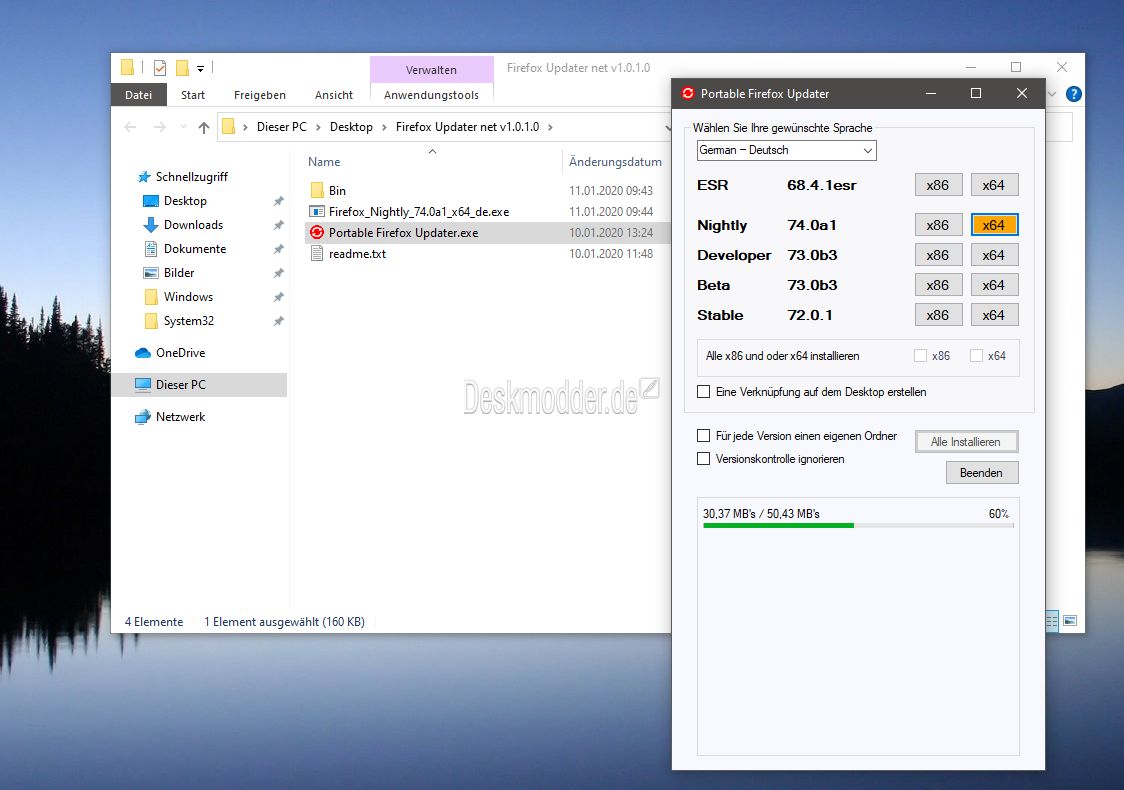Tick the x86 checkbox for installing all

(x=920, y=356)
